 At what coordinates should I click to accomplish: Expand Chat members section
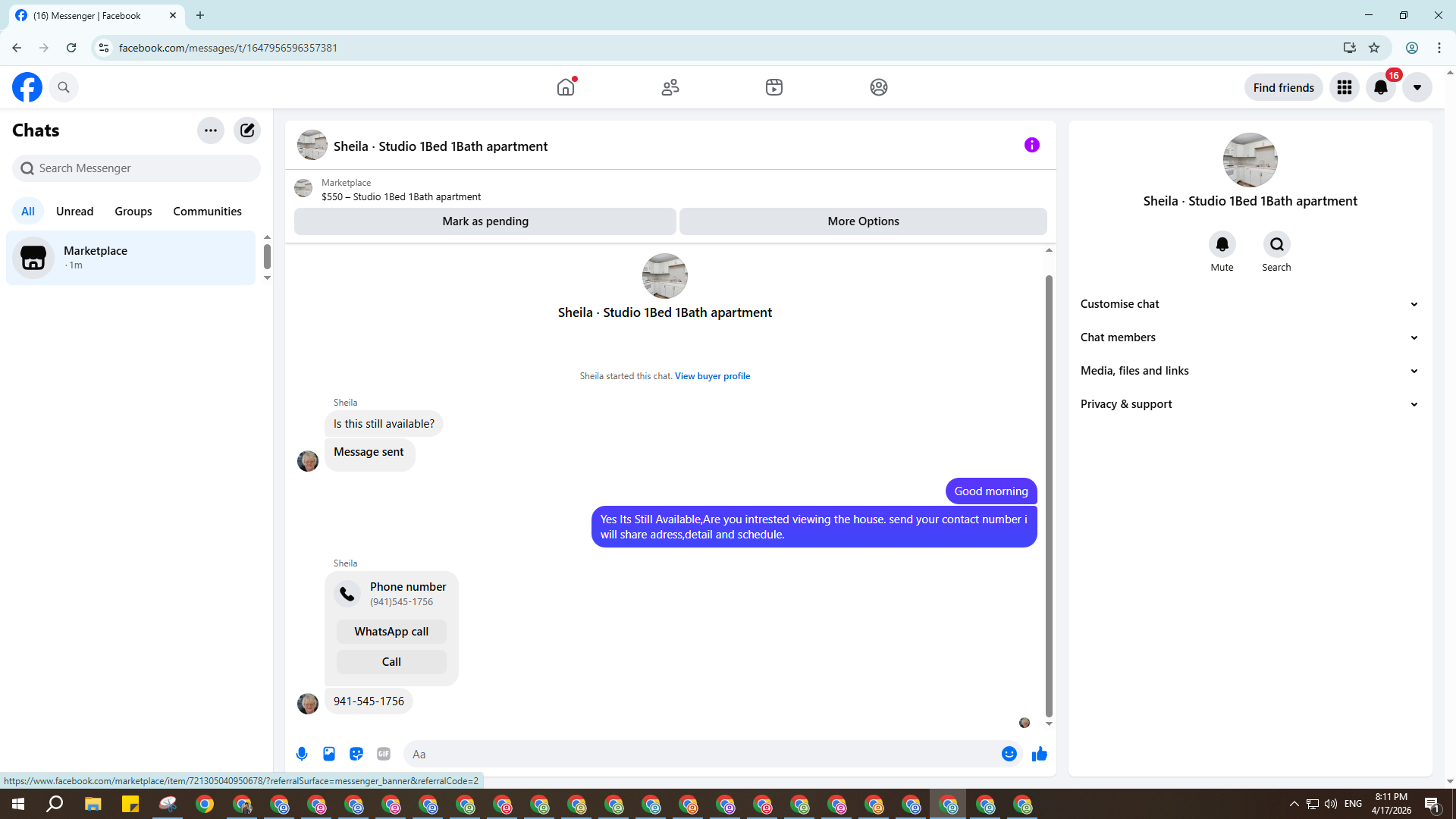click(1249, 337)
